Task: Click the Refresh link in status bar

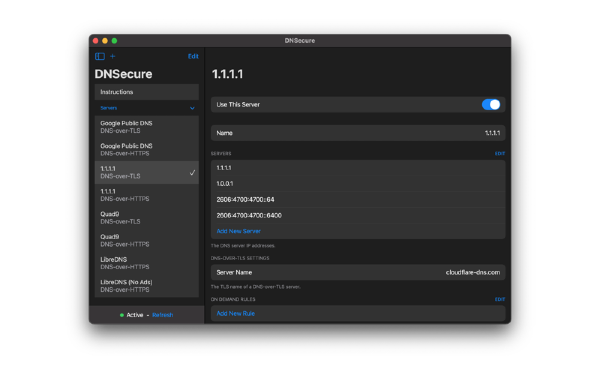Action: (x=163, y=315)
